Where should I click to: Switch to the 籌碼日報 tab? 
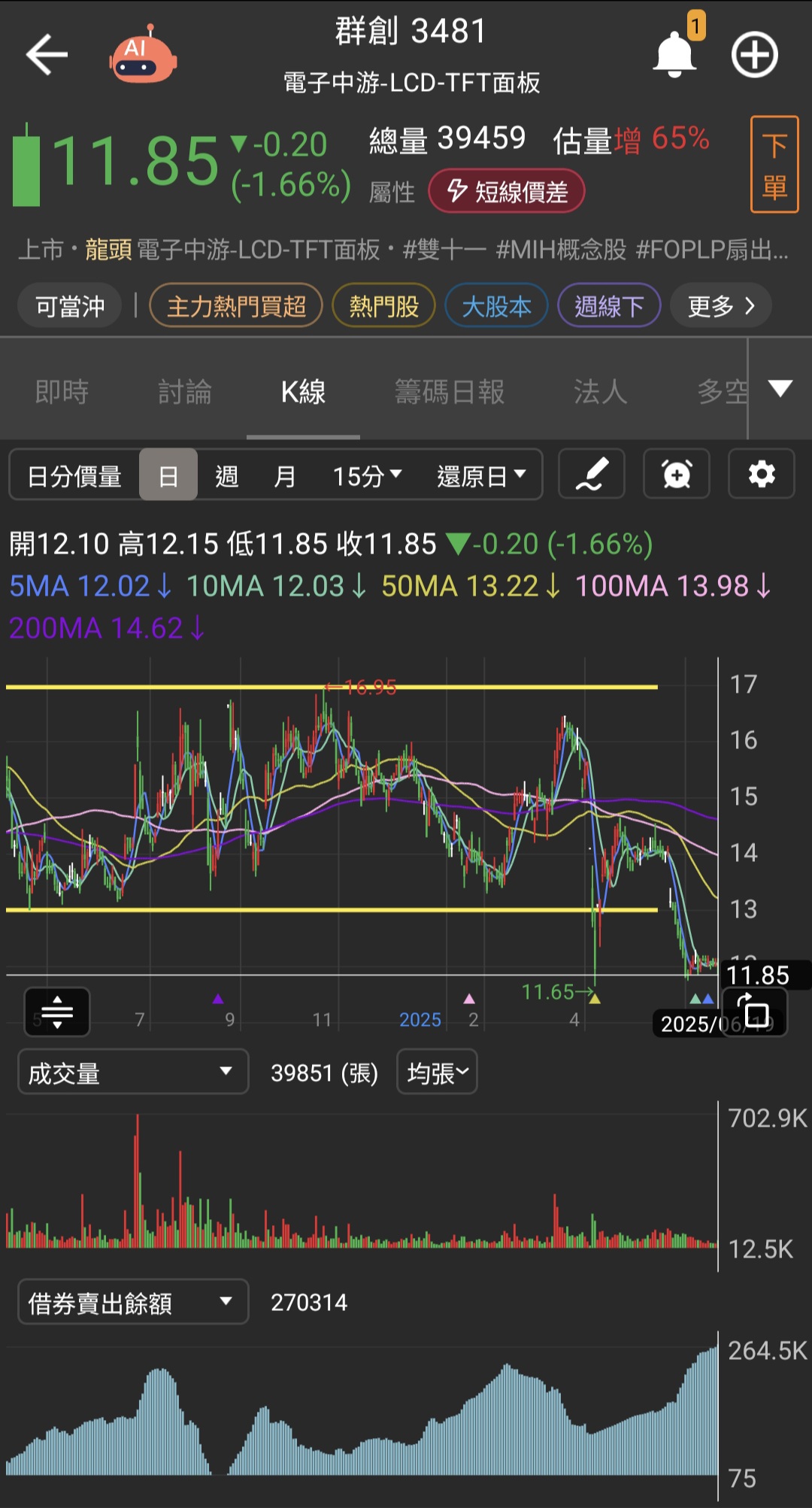tap(449, 391)
